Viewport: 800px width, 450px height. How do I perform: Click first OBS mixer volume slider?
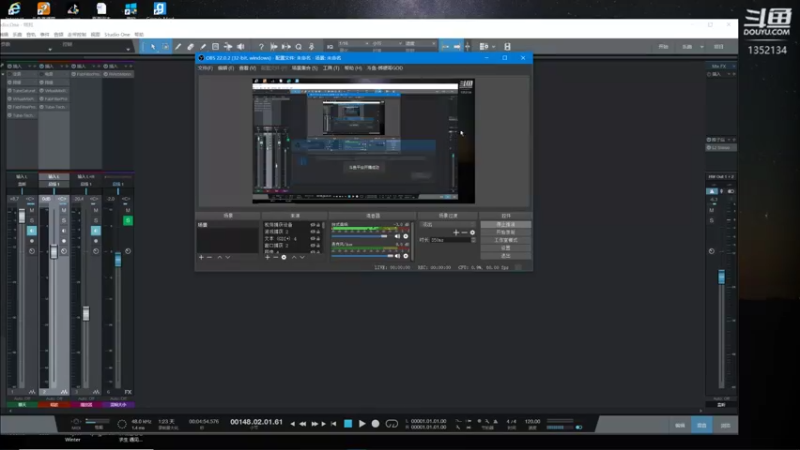(x=361, y=236)
